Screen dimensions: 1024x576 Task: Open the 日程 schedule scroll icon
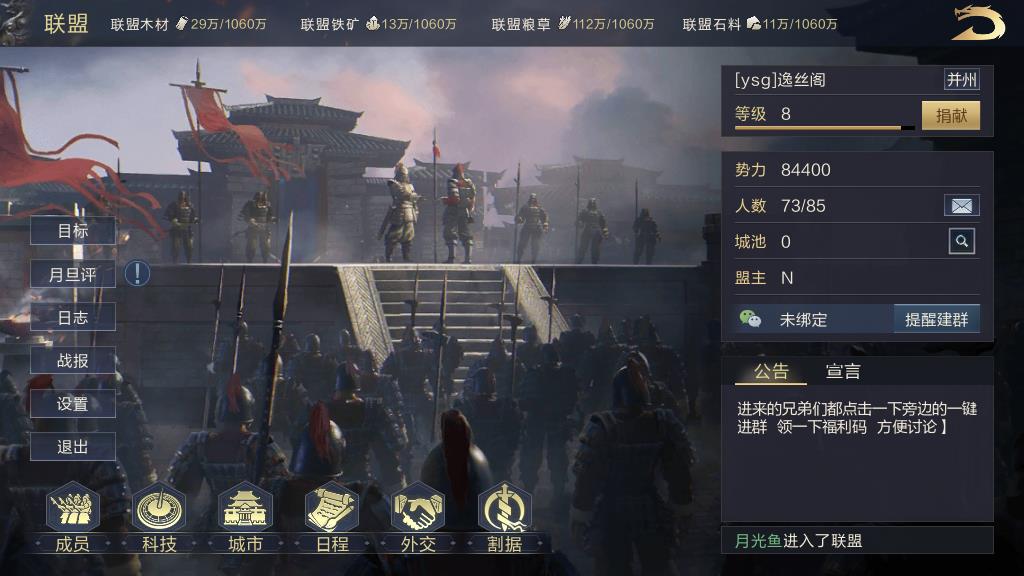tap(332, 509)
